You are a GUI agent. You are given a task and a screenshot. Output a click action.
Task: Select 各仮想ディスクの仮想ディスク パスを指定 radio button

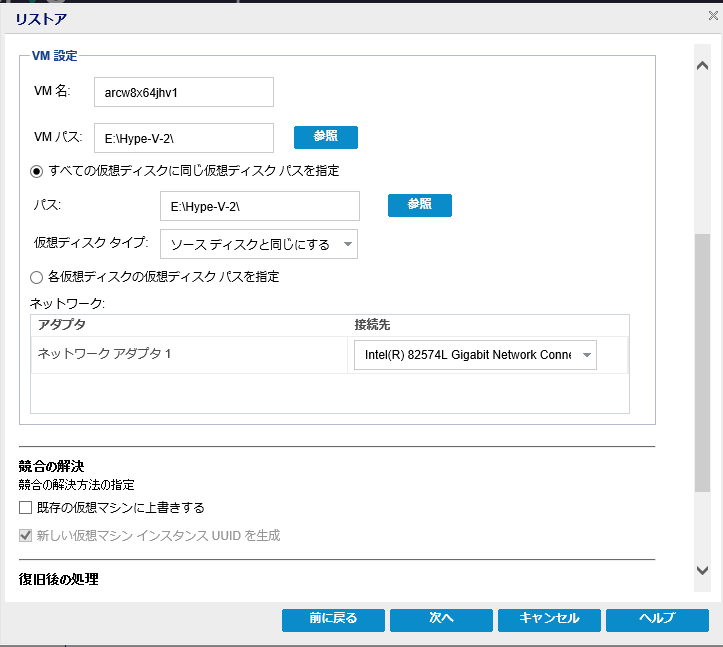(x=36, y=277)
